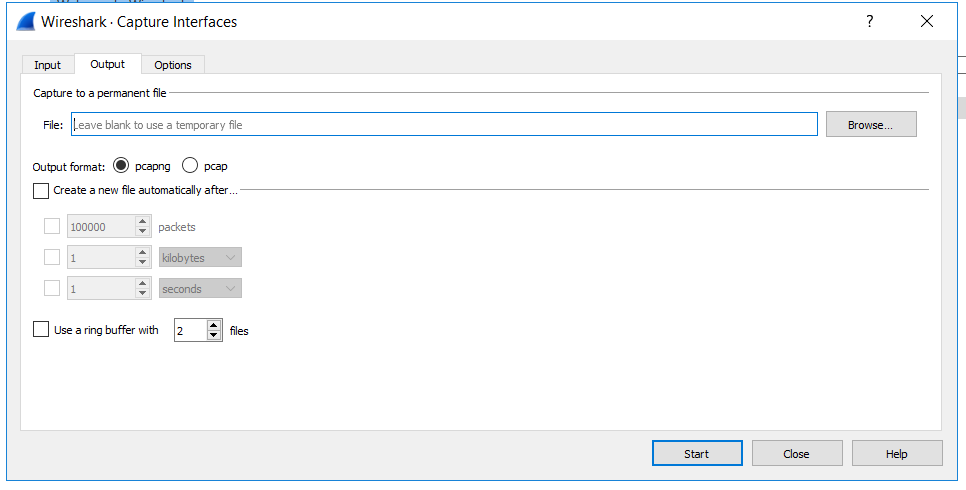Viewport: 966px width, 490px height.
Task: Tick the kilobytes limit checkbox
Action: [52, 257]
